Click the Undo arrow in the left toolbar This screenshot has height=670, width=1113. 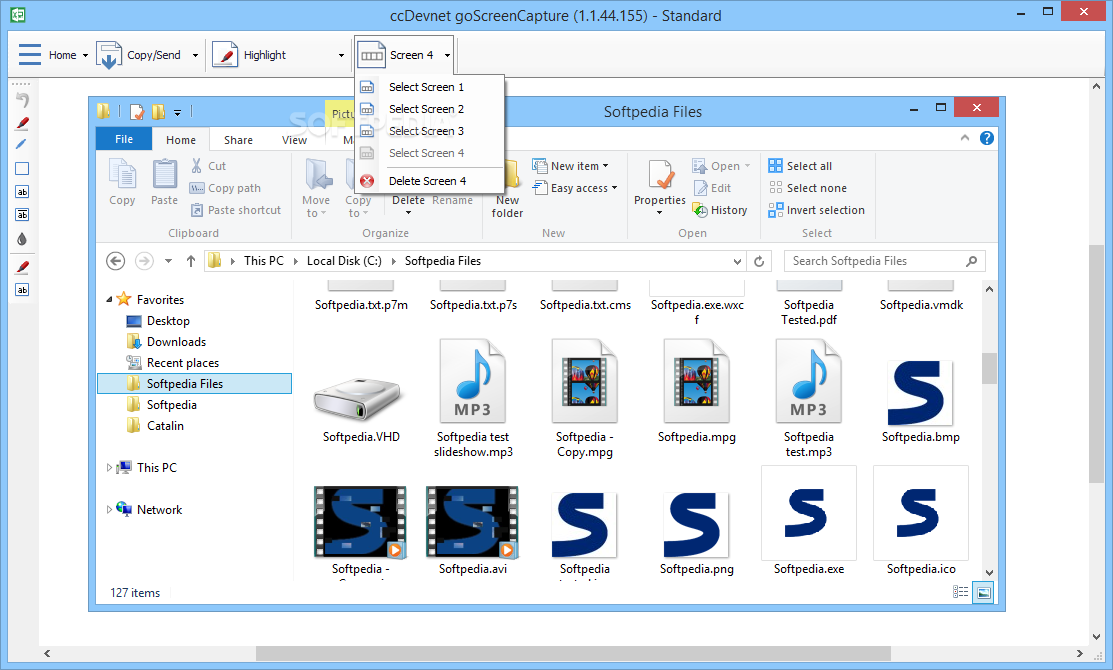point(22,100)
